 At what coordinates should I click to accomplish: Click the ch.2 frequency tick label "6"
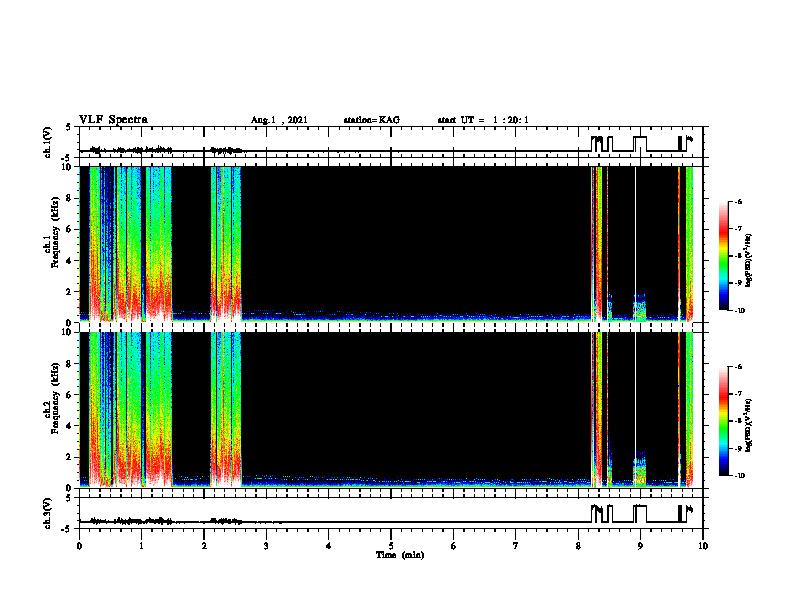click(70, 395)
